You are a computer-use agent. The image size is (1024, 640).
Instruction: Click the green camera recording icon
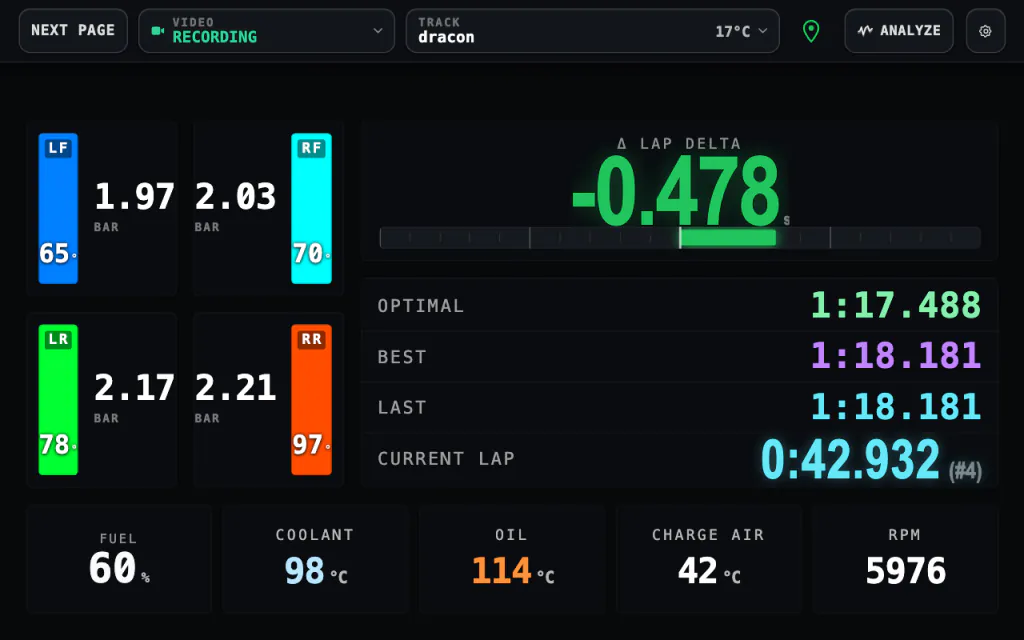[x=157, y=31]
